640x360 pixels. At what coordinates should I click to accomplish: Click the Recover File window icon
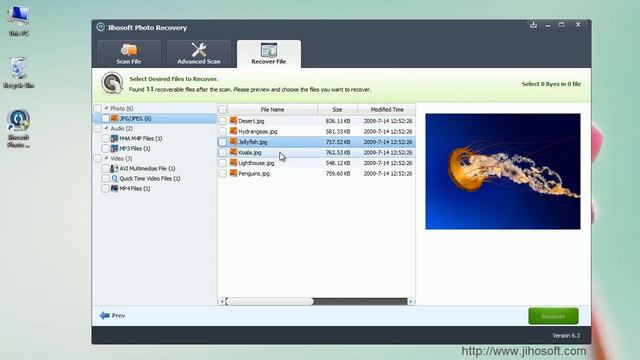coord(269,50)
